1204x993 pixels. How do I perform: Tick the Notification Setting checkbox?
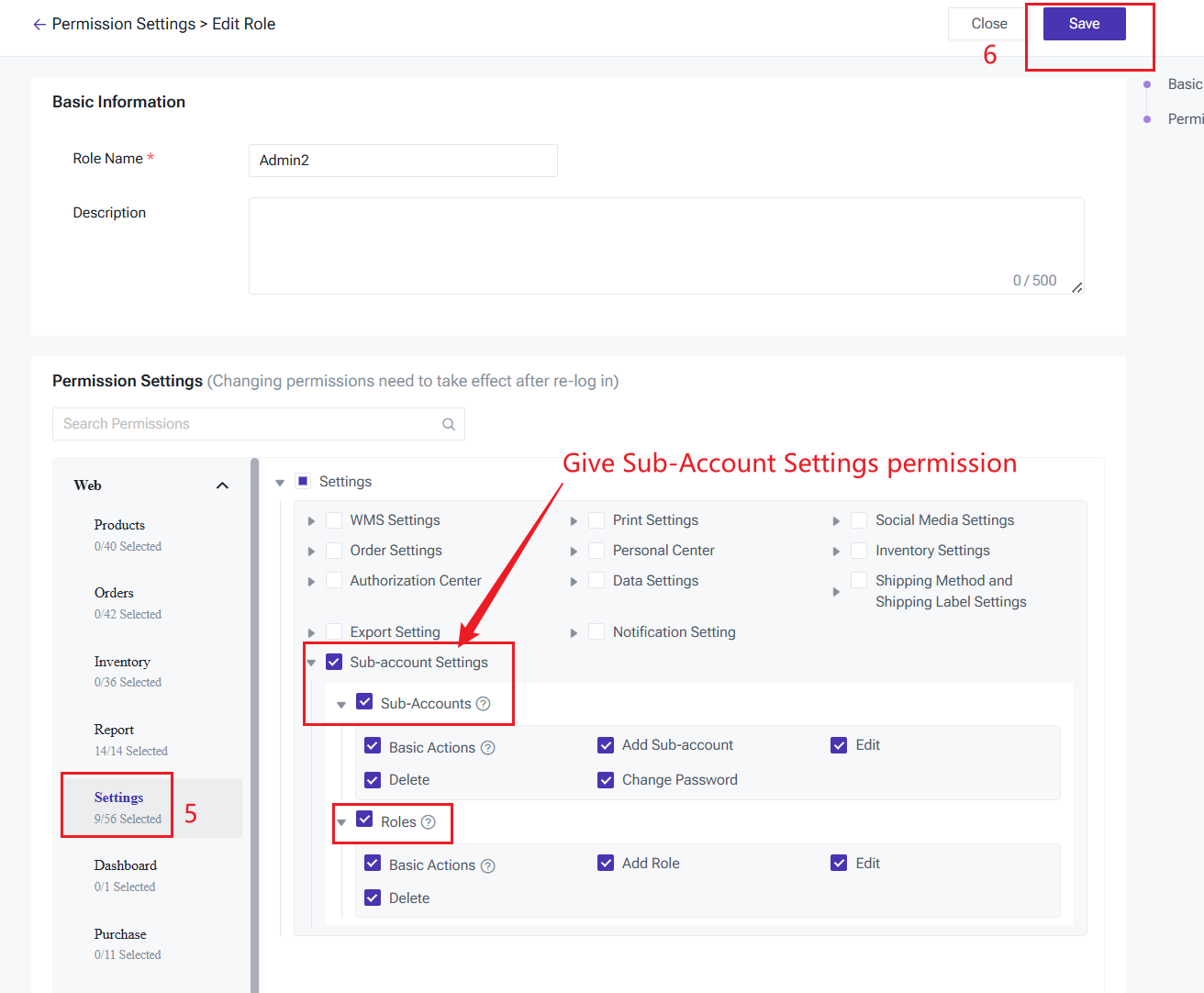[x=596, y=631]
